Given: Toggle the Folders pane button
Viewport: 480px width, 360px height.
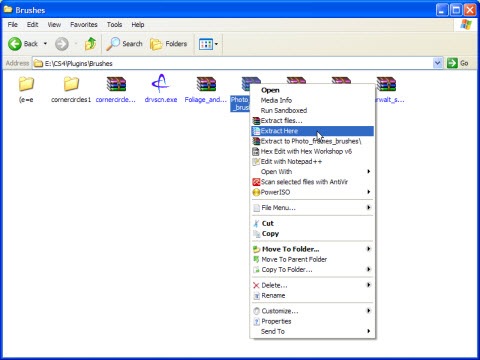Looking at the screenshot, I should pos(168,44).
